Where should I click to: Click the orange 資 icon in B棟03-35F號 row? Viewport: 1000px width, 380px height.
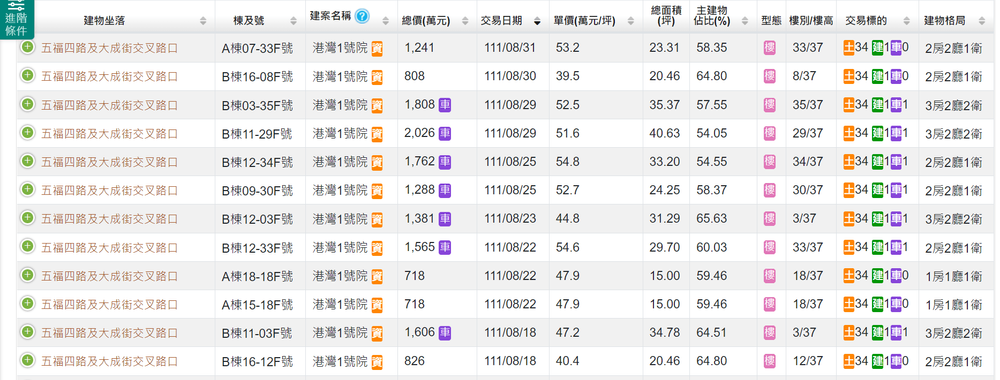377,105
